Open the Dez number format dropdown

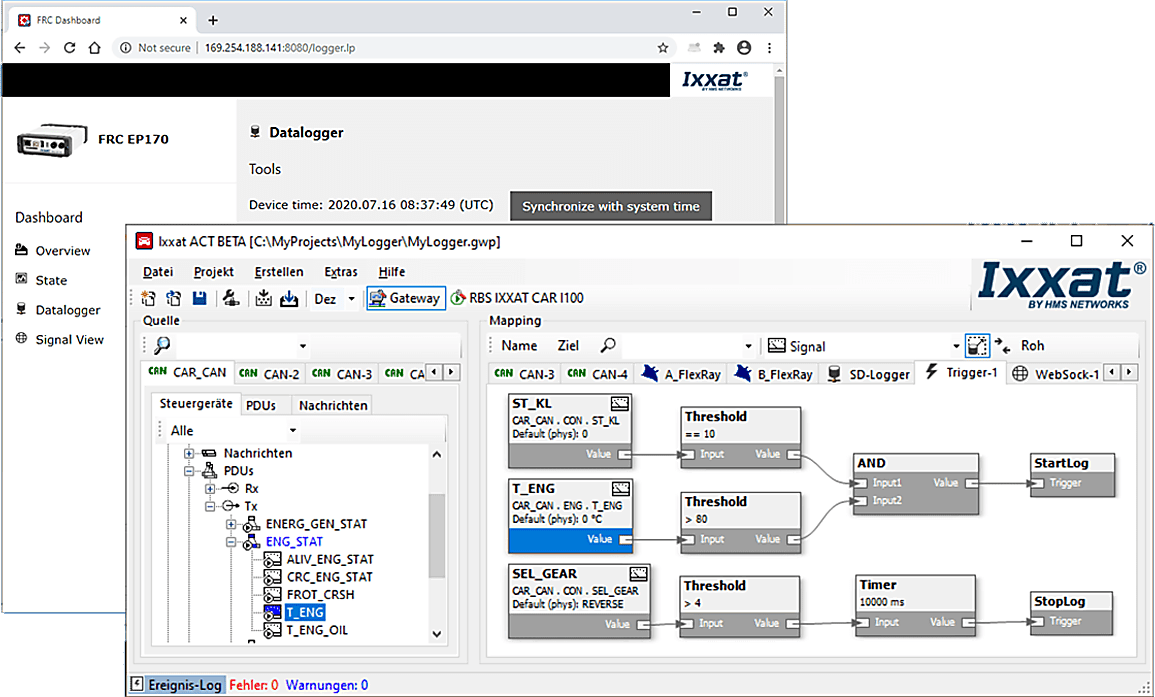[x=351, y=299]
